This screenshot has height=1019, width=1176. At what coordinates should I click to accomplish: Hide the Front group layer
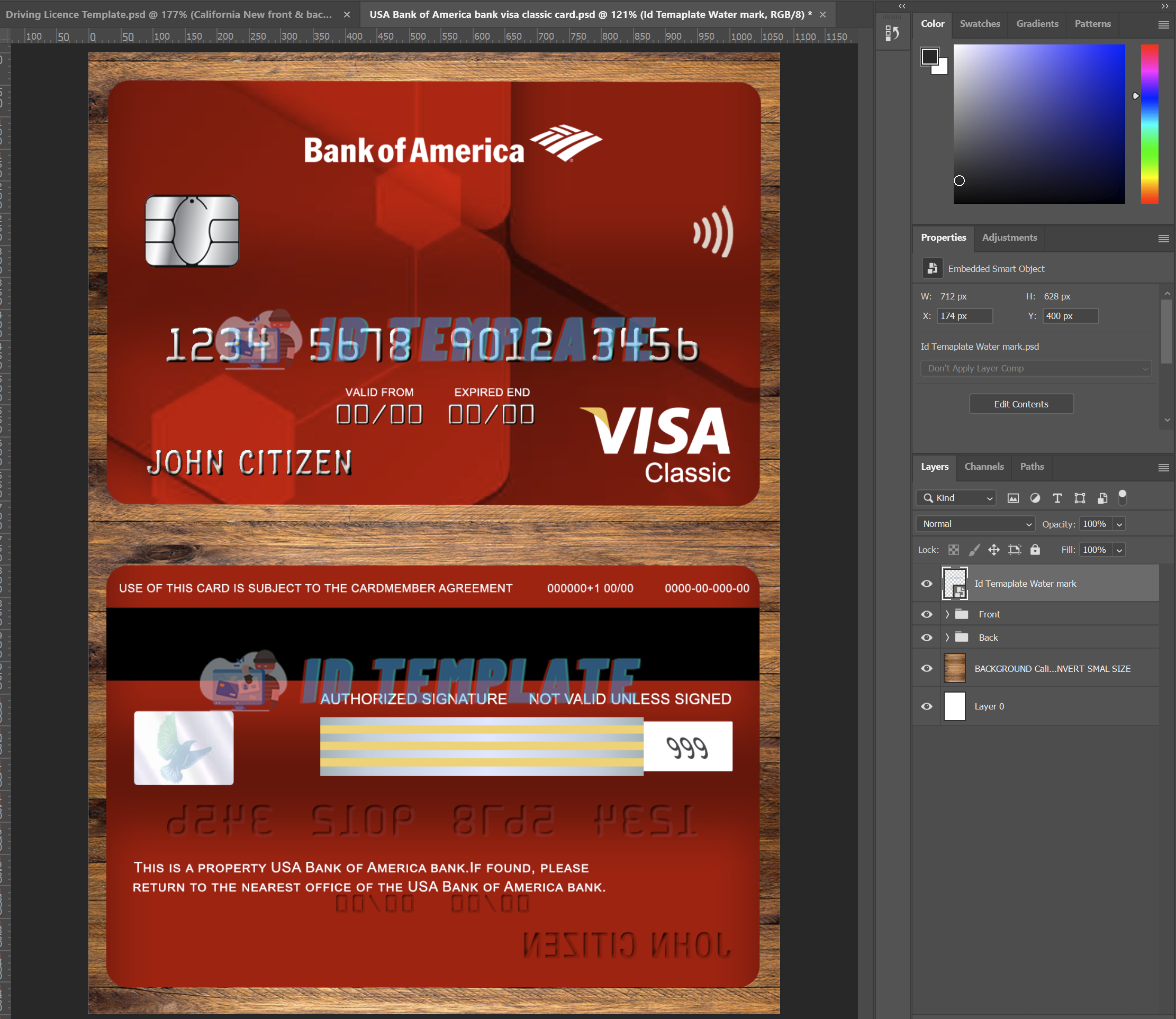pos(926,615)
